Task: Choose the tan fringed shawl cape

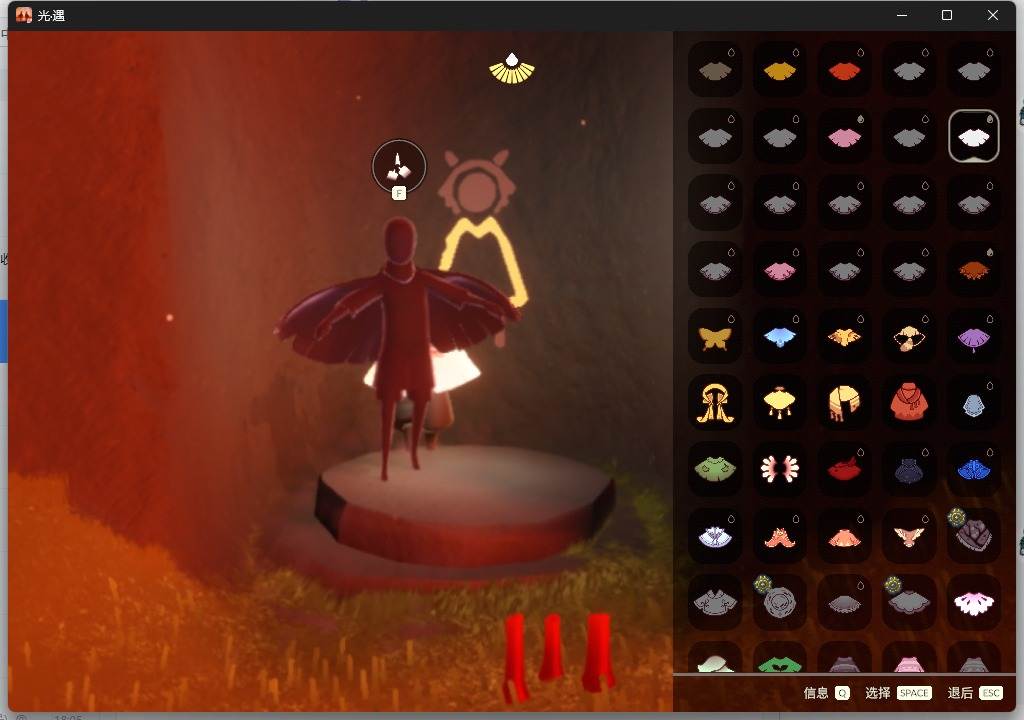Action: 844,402
